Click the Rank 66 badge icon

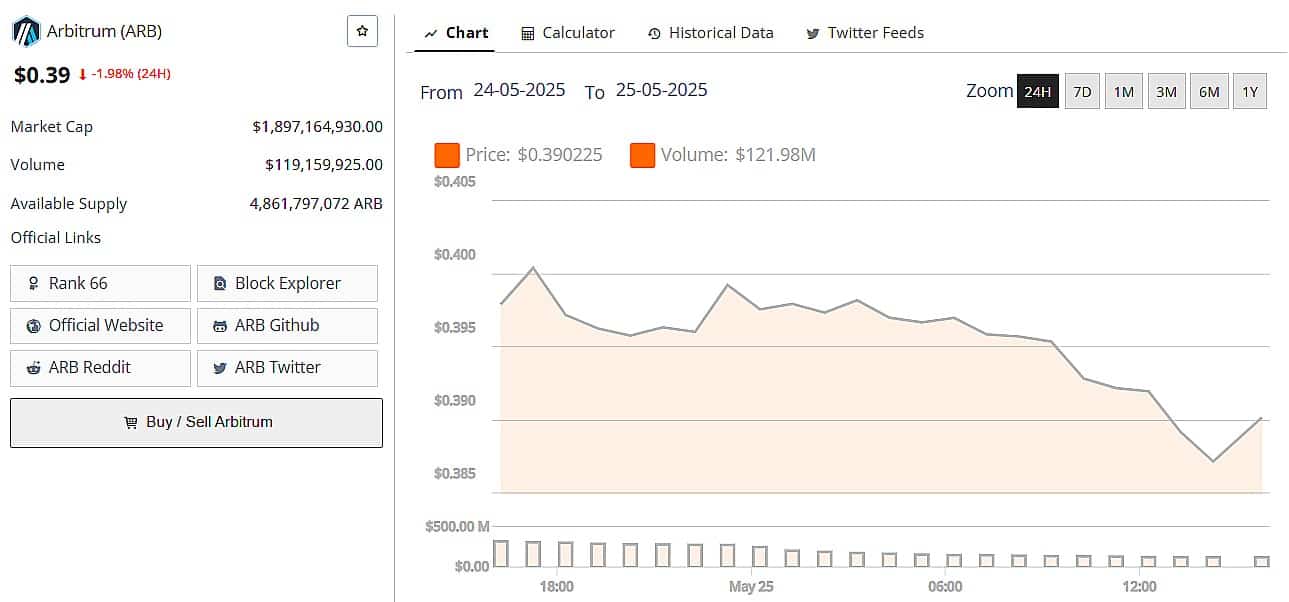tap(35, 283)
